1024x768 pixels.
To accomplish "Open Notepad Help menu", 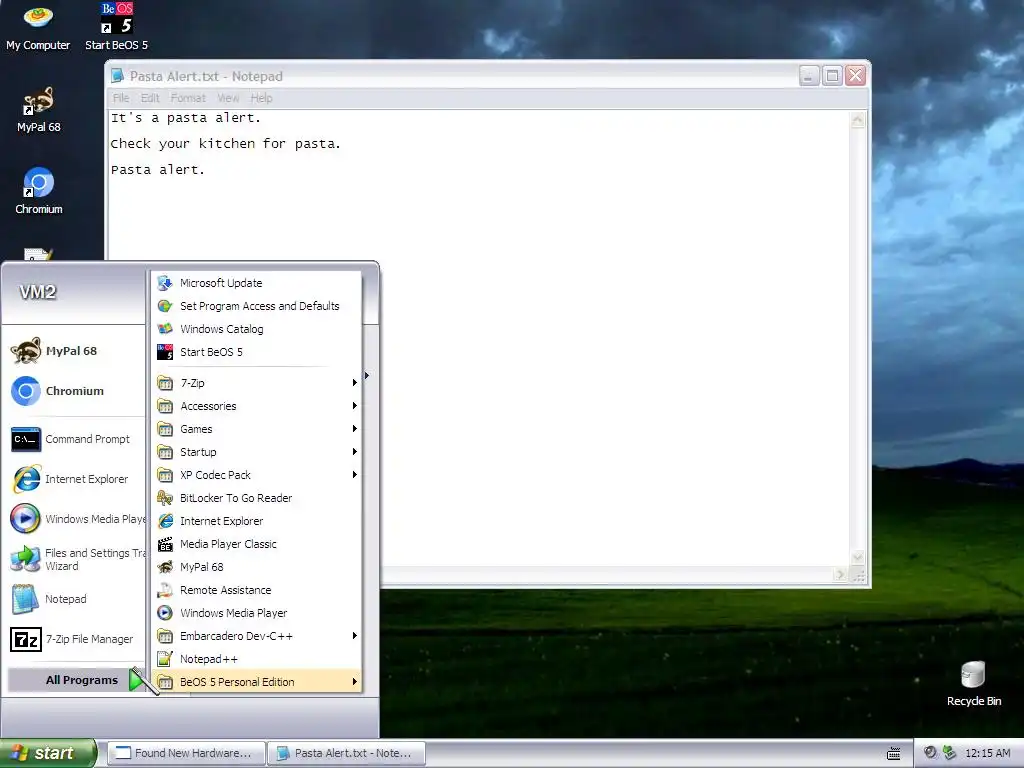I will [x=261, y=98].
